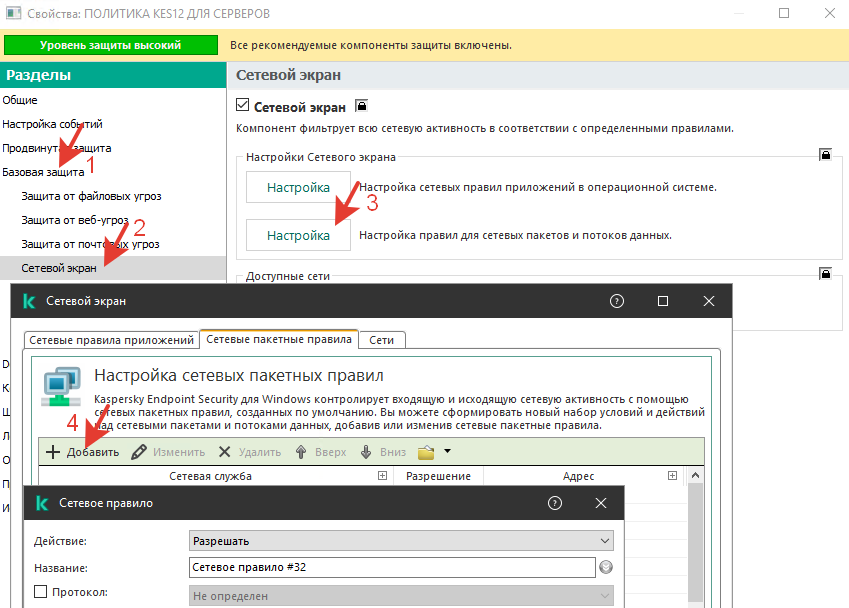Click the Адрес column header
Viewport: 849px width, 608px height.
point(578,476)
